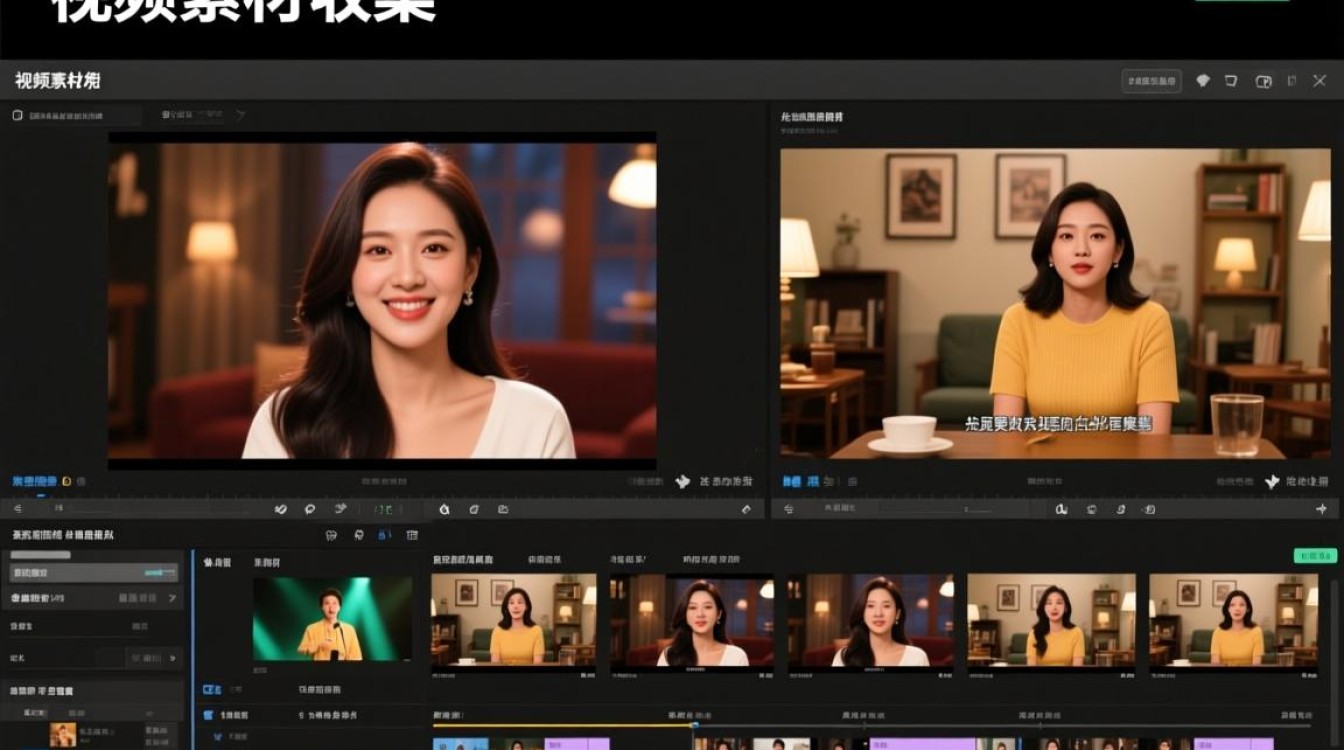Click the crop-square icon beside the diamond icon
The image size is (1344, 750).
(1231, 81)
